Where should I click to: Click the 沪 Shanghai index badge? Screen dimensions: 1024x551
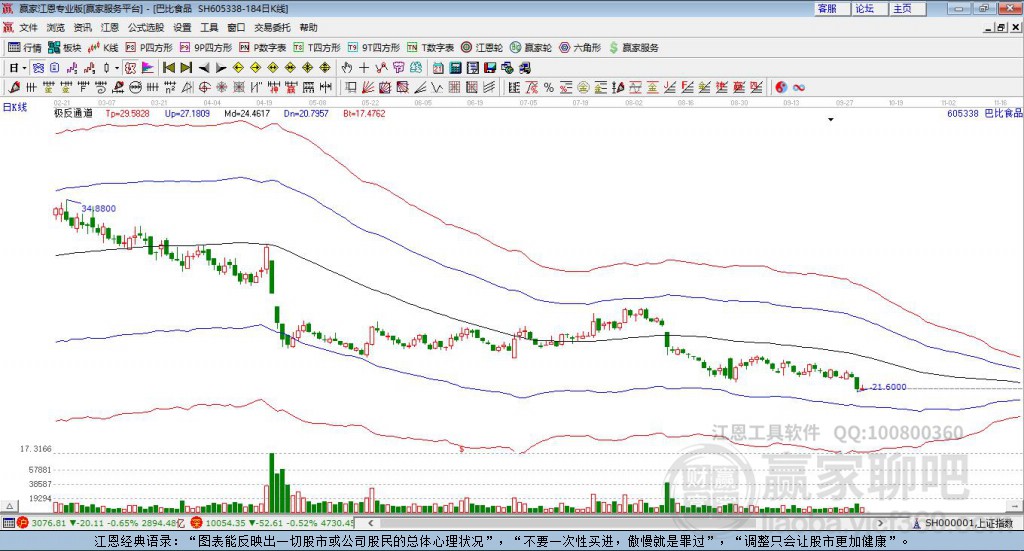click(22, 524)
